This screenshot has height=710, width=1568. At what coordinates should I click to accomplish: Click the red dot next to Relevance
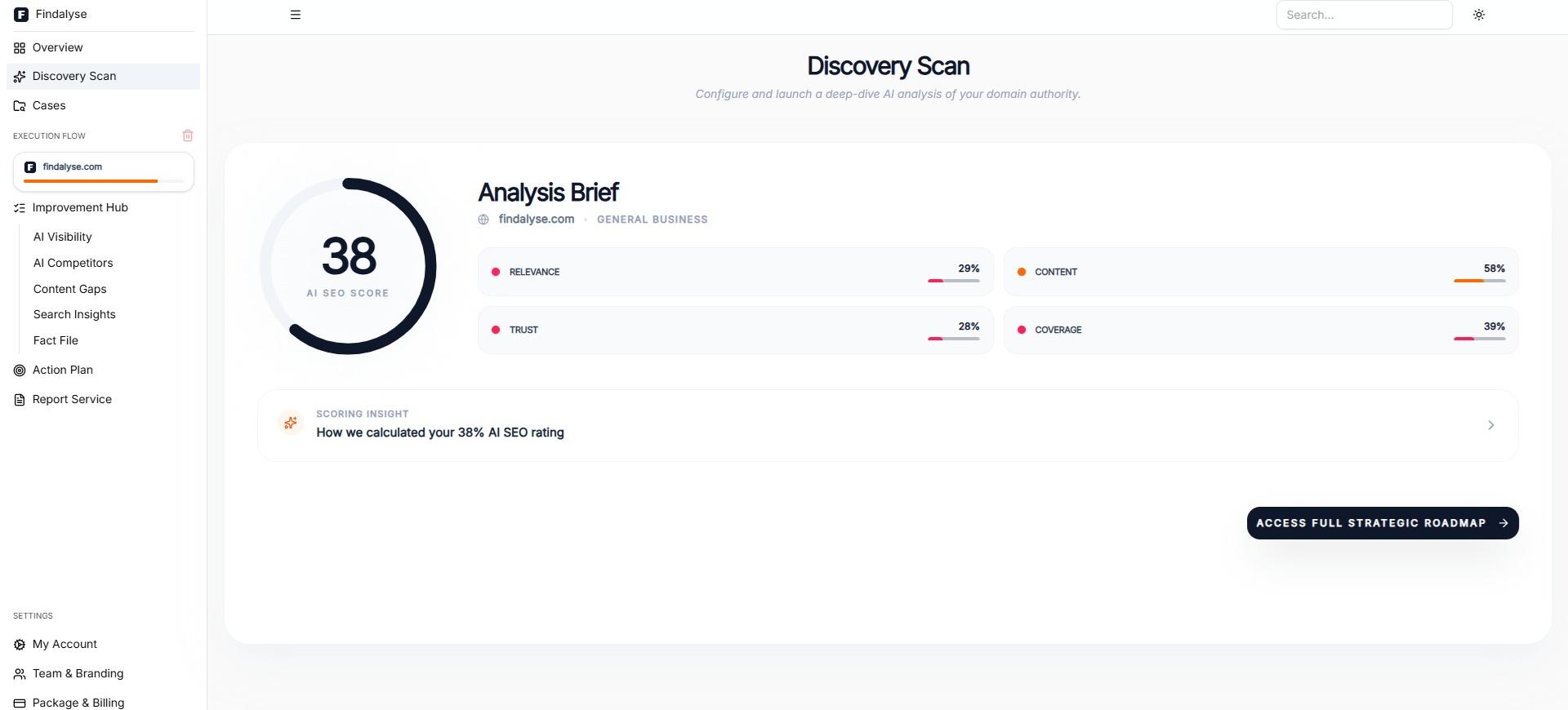point(496,272)
